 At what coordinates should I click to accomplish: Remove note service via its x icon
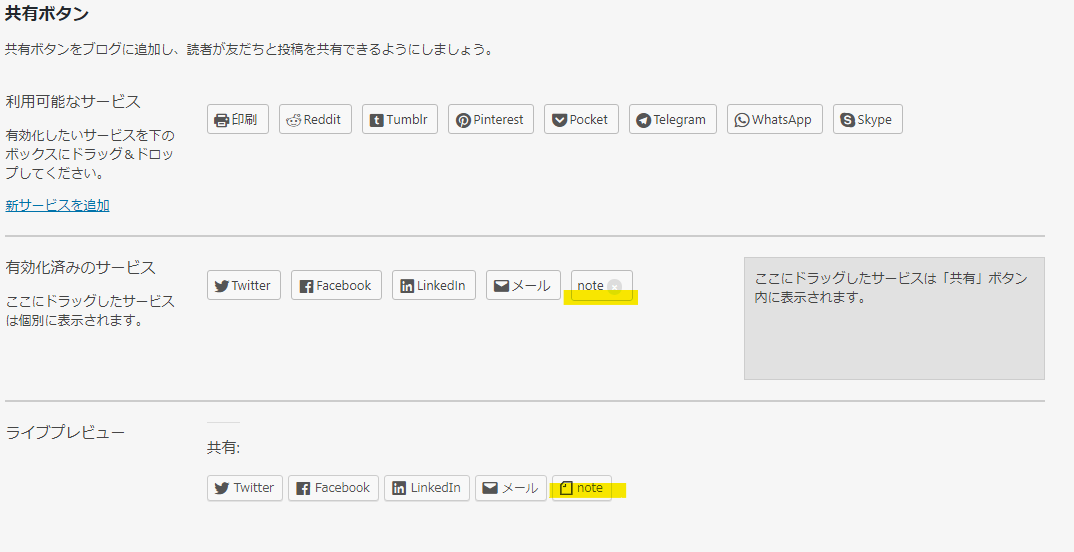pos(614,286)
